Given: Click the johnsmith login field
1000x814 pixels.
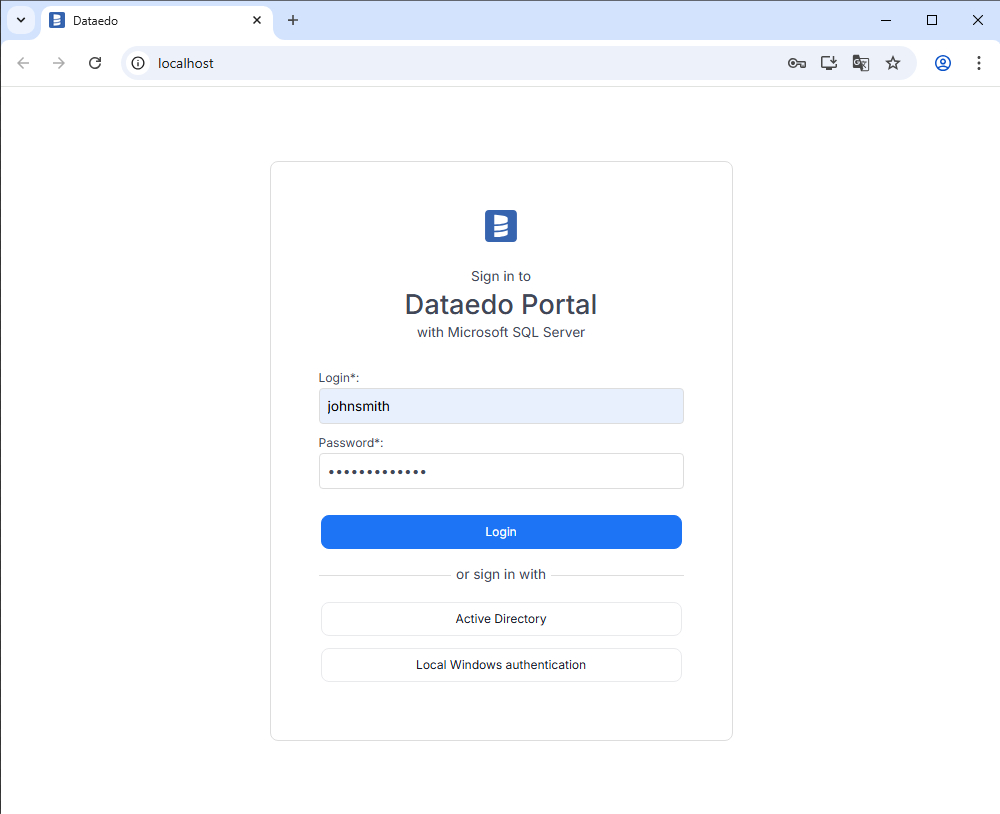Looking at the screenshot, I should pyautogui.click(x=500, y=406).
